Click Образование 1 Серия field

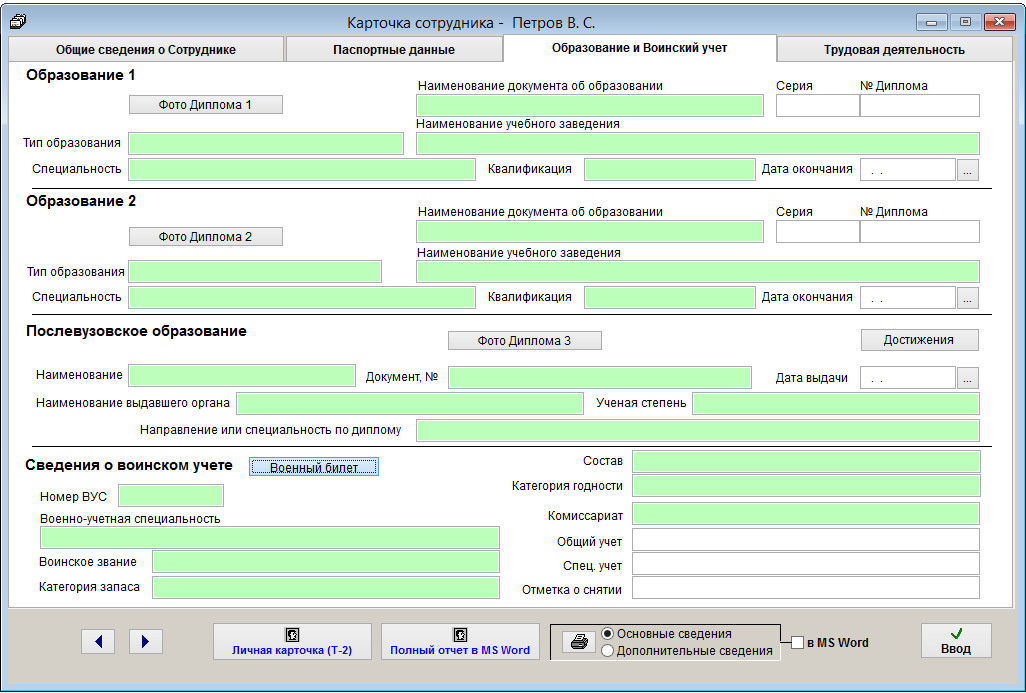coord(817,105)
